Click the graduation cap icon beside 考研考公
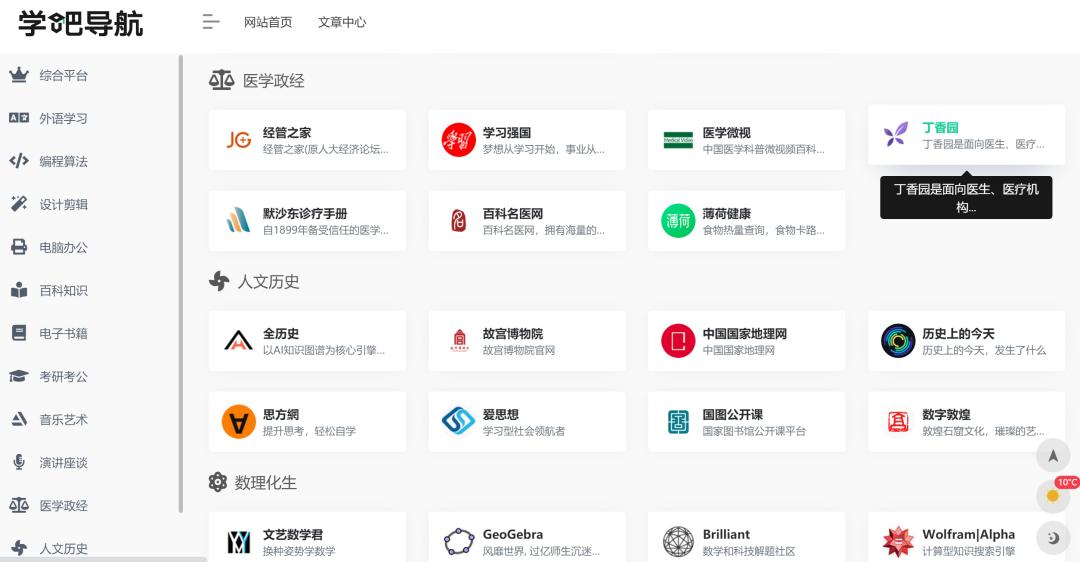 [x=19, y=376]
